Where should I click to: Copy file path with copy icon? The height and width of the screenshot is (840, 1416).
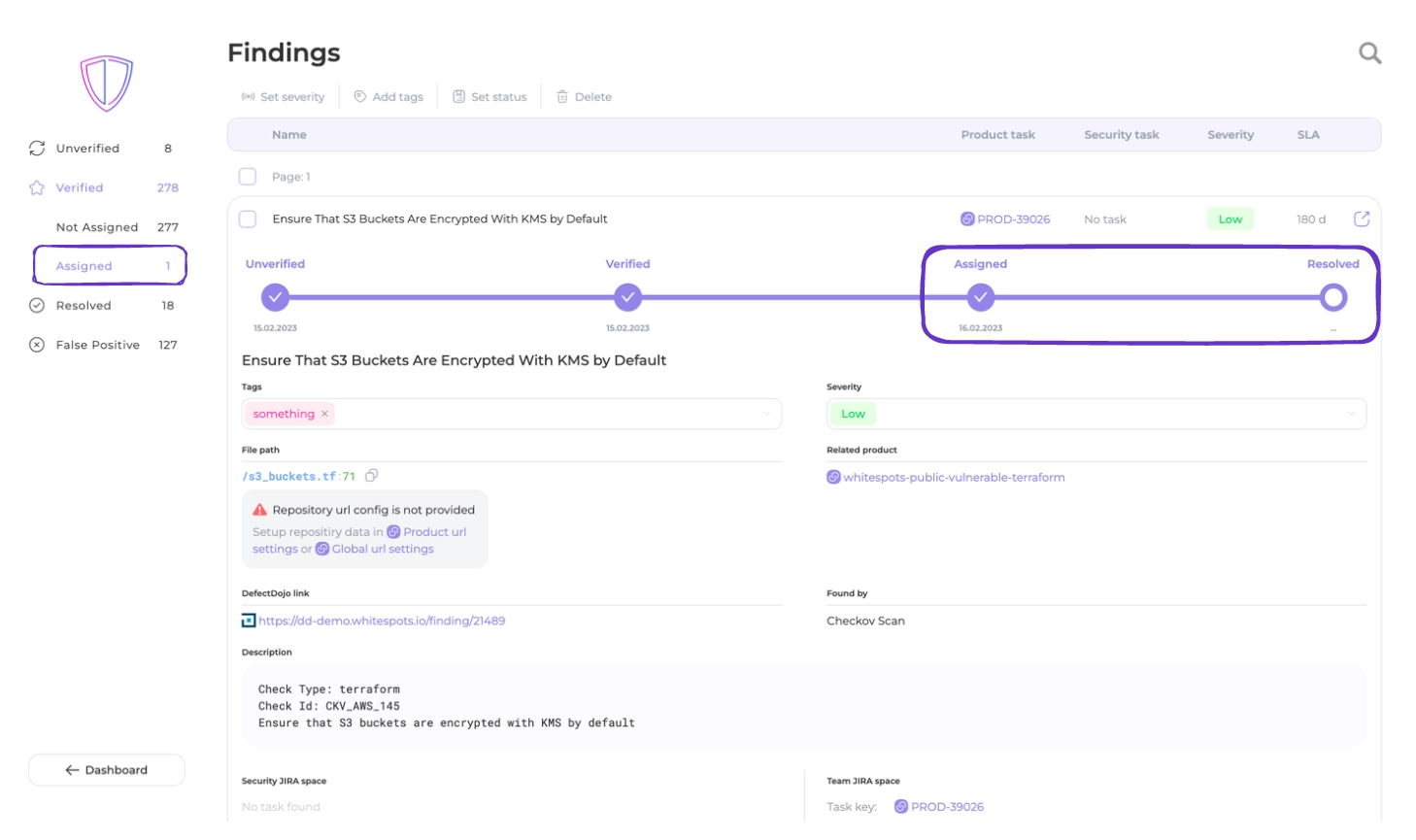click(x=372, y=476)
